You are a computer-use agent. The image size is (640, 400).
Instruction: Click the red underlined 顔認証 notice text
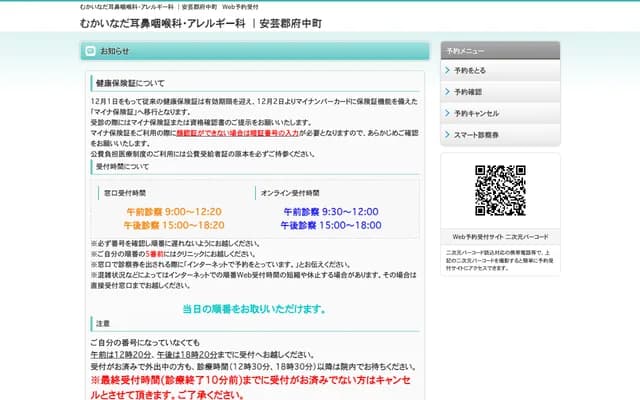pyautogui.click(x=238, y=133)
